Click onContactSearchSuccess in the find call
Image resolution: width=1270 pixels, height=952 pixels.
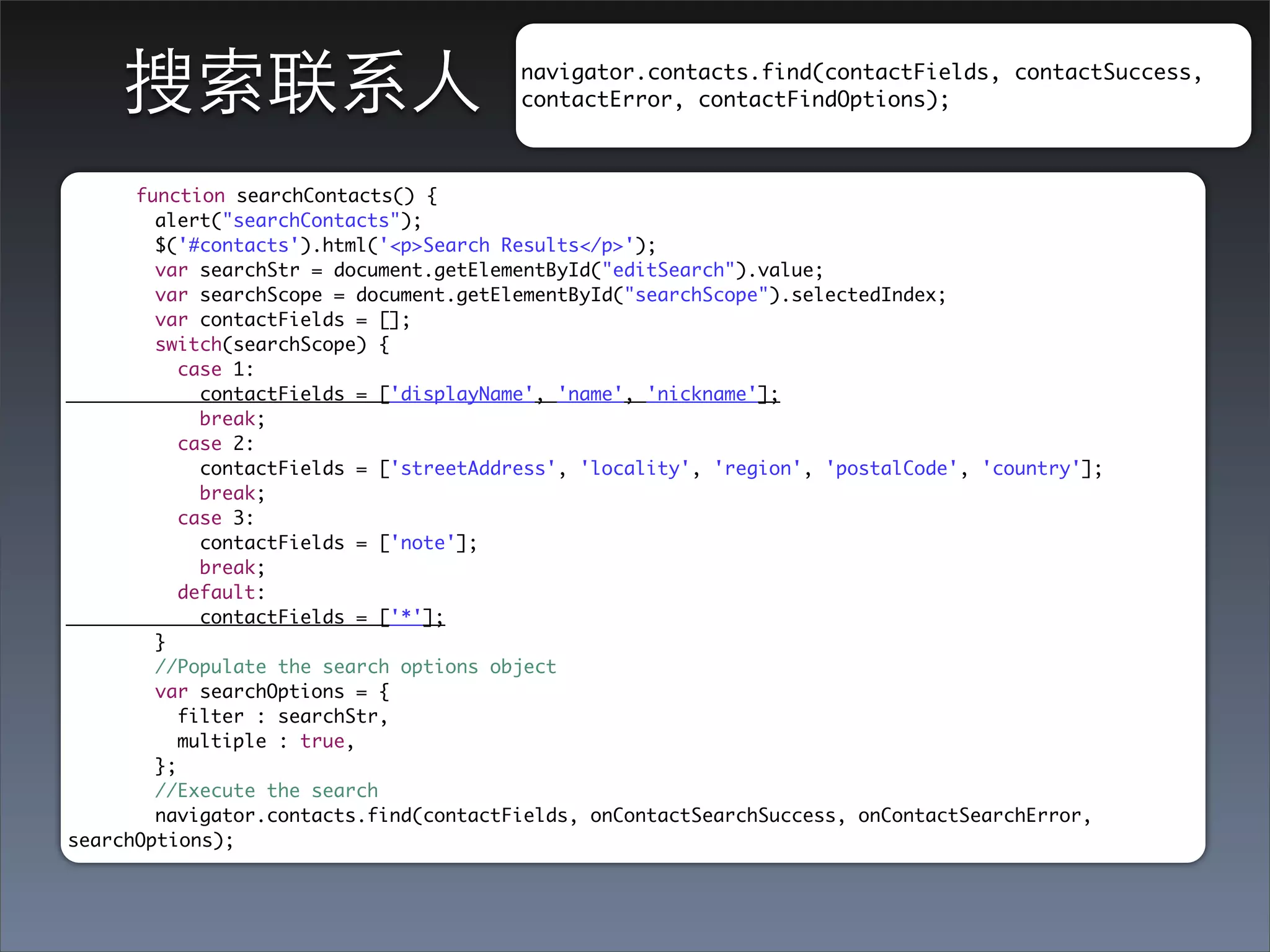(713, 816)
